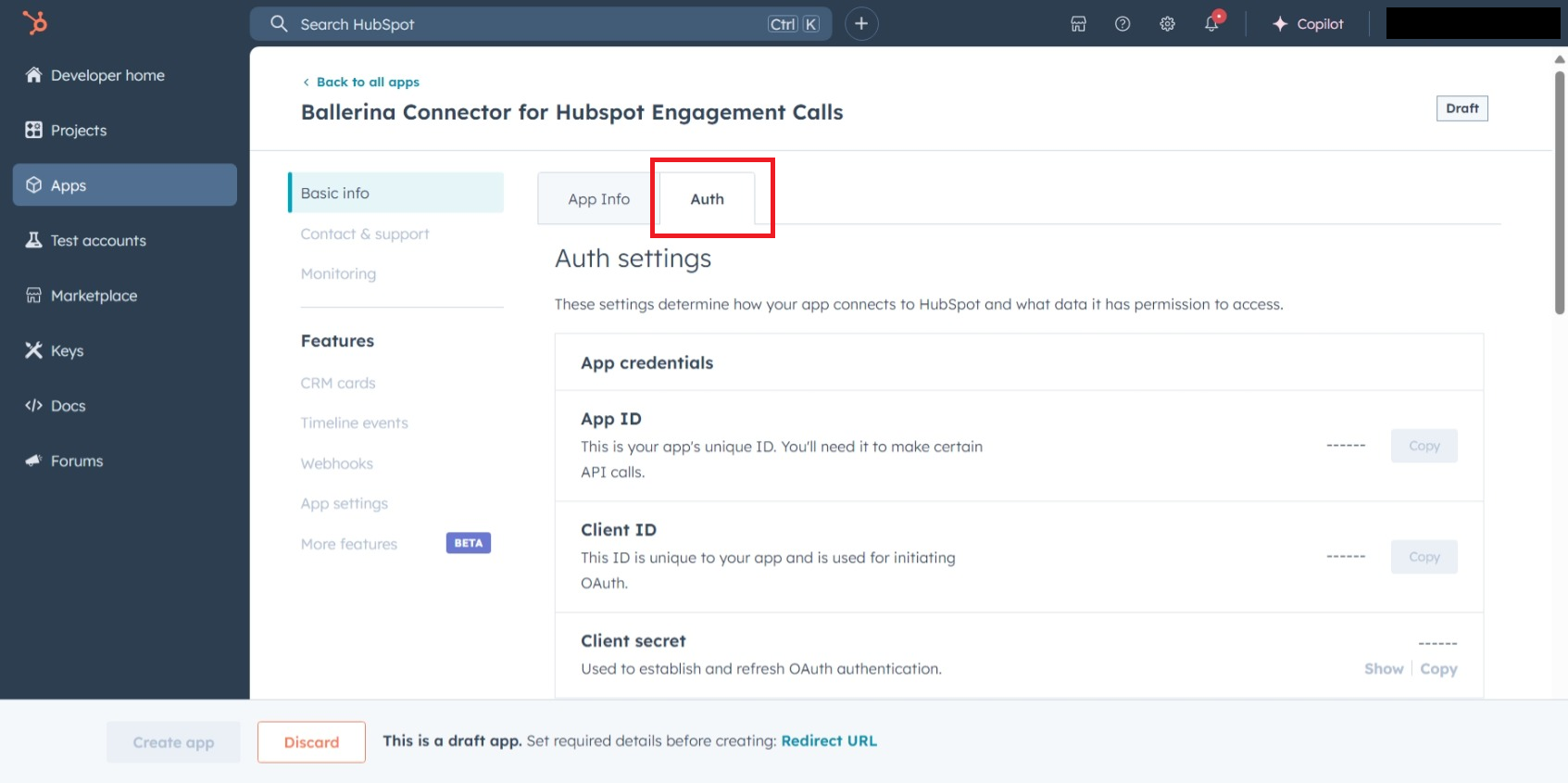1568x783 pixels.
Task: Open More features item
Action: [349, 544]
